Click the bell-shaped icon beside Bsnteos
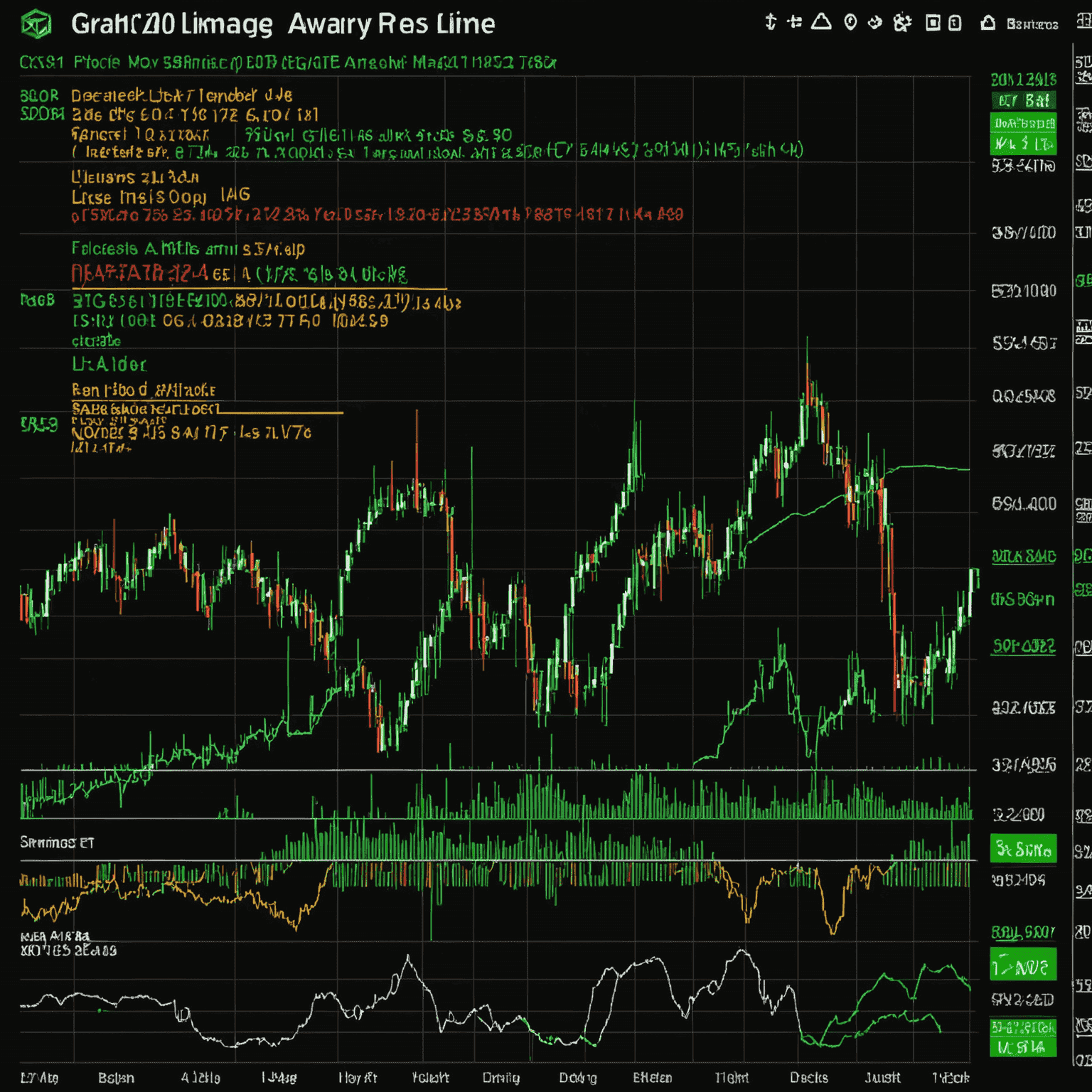 tap(987, 23)
